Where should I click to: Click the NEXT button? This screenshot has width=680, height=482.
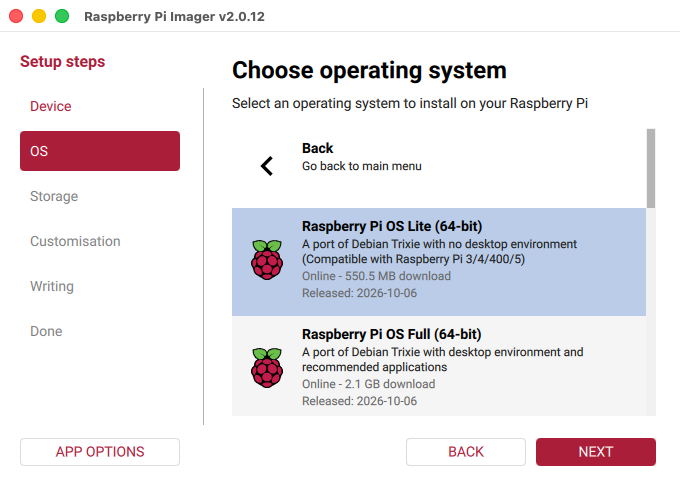[x=595, y=452]
